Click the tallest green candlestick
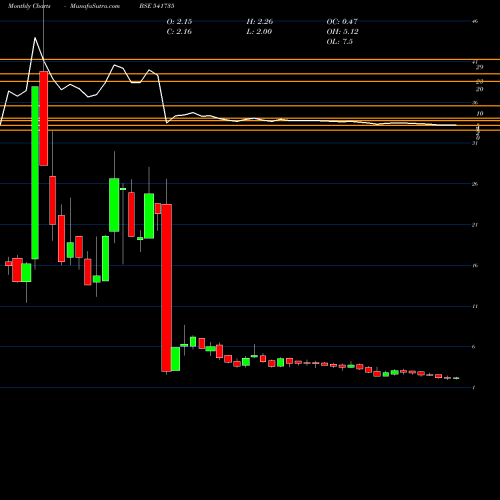 tap(35, 172)
